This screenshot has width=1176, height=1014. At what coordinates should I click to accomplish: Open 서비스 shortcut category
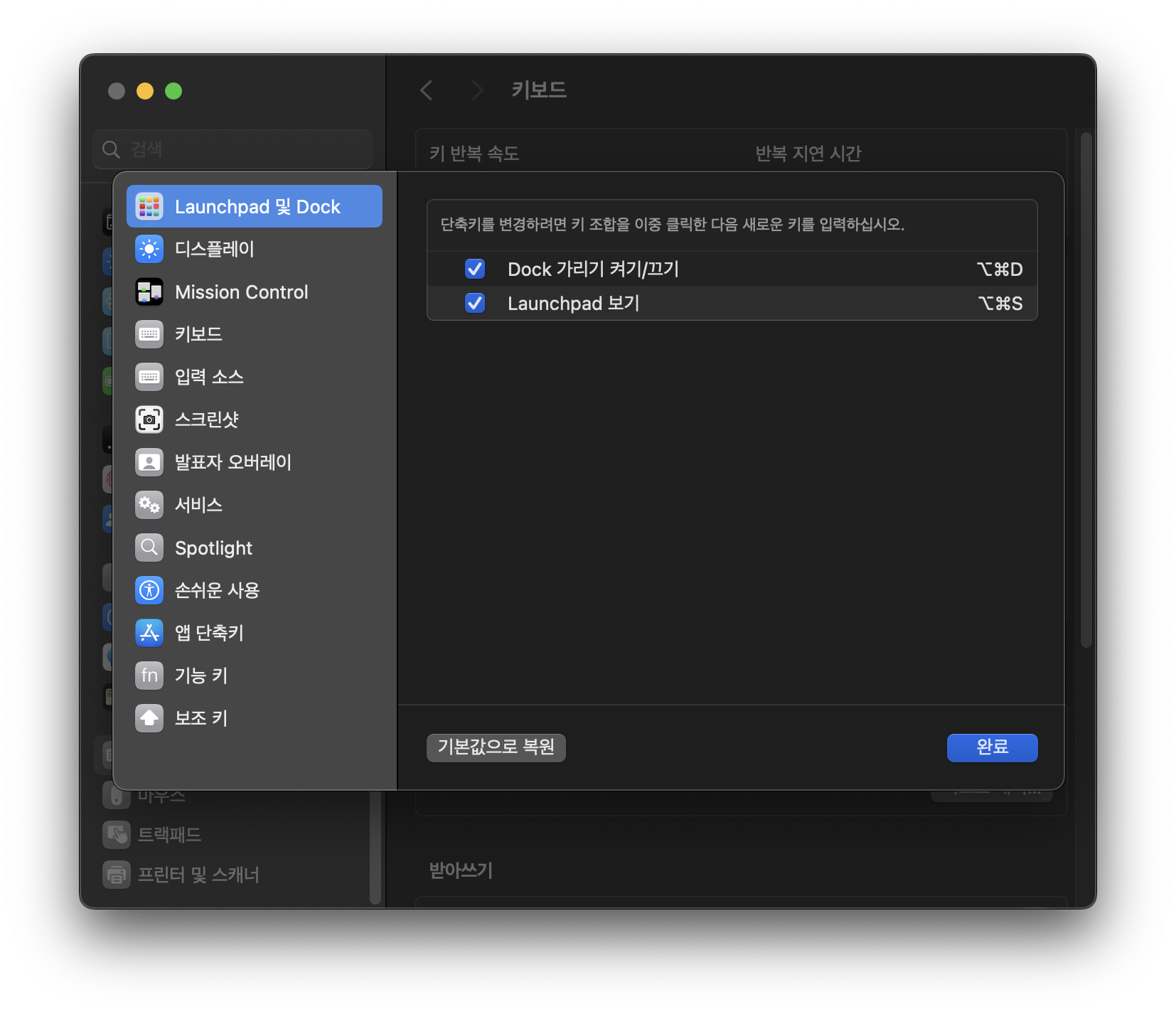(255, 505)
